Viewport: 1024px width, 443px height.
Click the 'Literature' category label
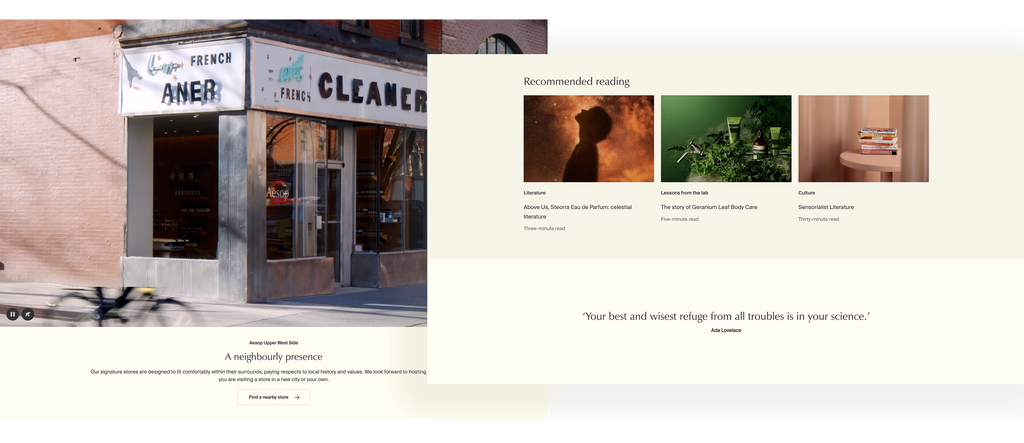534,193
